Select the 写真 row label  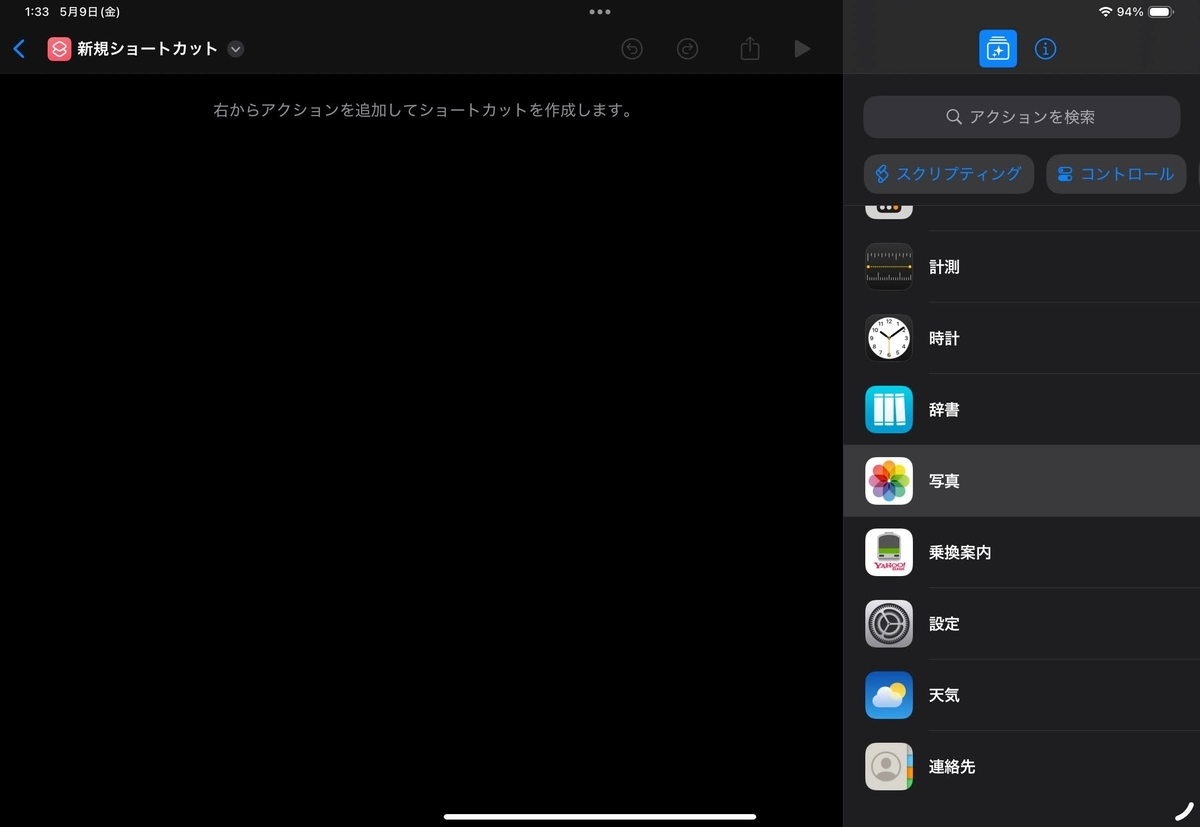coord(944,481)
